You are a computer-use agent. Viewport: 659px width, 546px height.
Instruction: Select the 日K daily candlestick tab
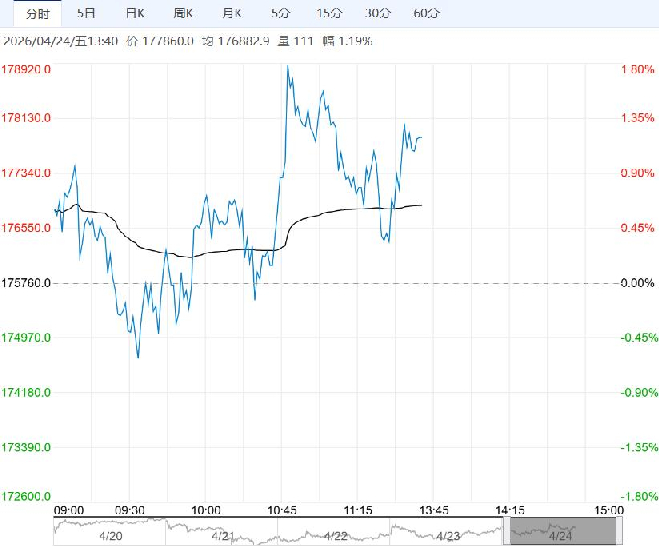[x=135, y=13]
